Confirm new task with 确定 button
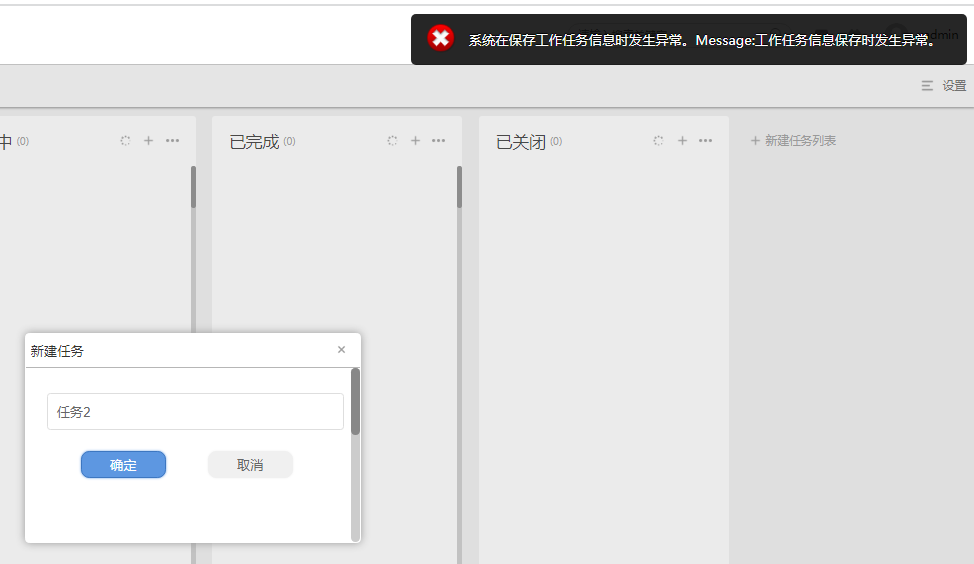 click(123, 465)
